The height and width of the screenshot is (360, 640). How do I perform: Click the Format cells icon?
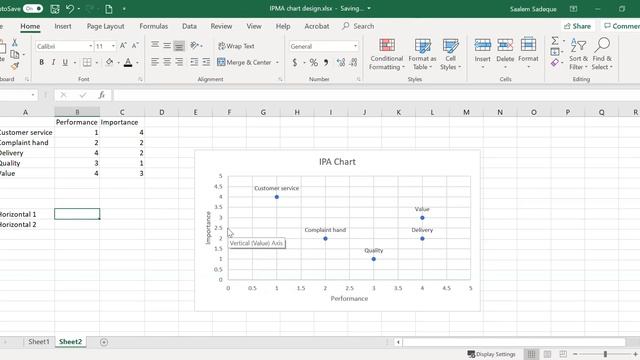pos(528,45)
